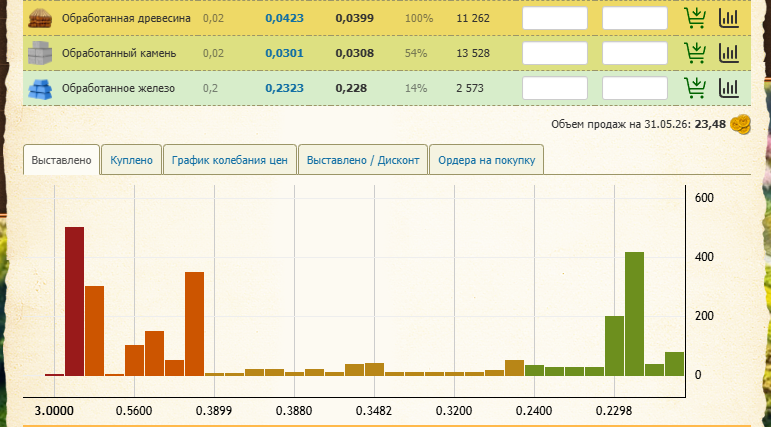Image resolution: width=771 pixels, height=427 pixels.
Task: Click the quantity value 13 528
Action: click(473, 53)
